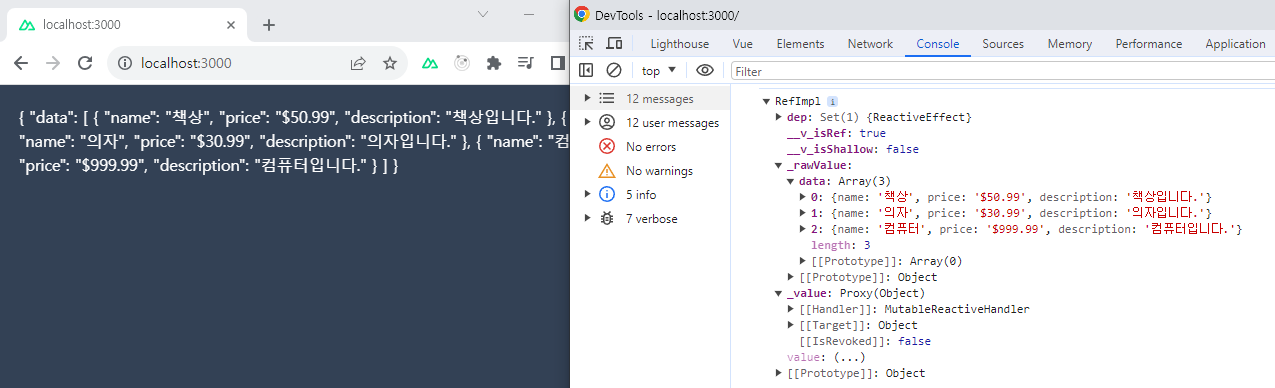1275x388 pixels.
Task: Click the URL localhost:3000 in address bar
Action: [x=186, y=63]
